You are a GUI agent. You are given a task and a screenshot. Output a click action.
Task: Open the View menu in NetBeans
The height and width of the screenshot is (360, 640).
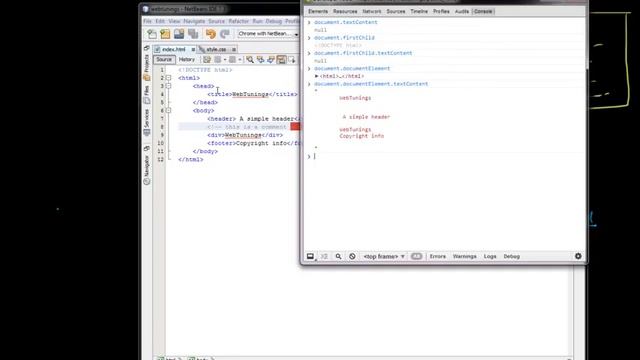(x=174, y=21)
